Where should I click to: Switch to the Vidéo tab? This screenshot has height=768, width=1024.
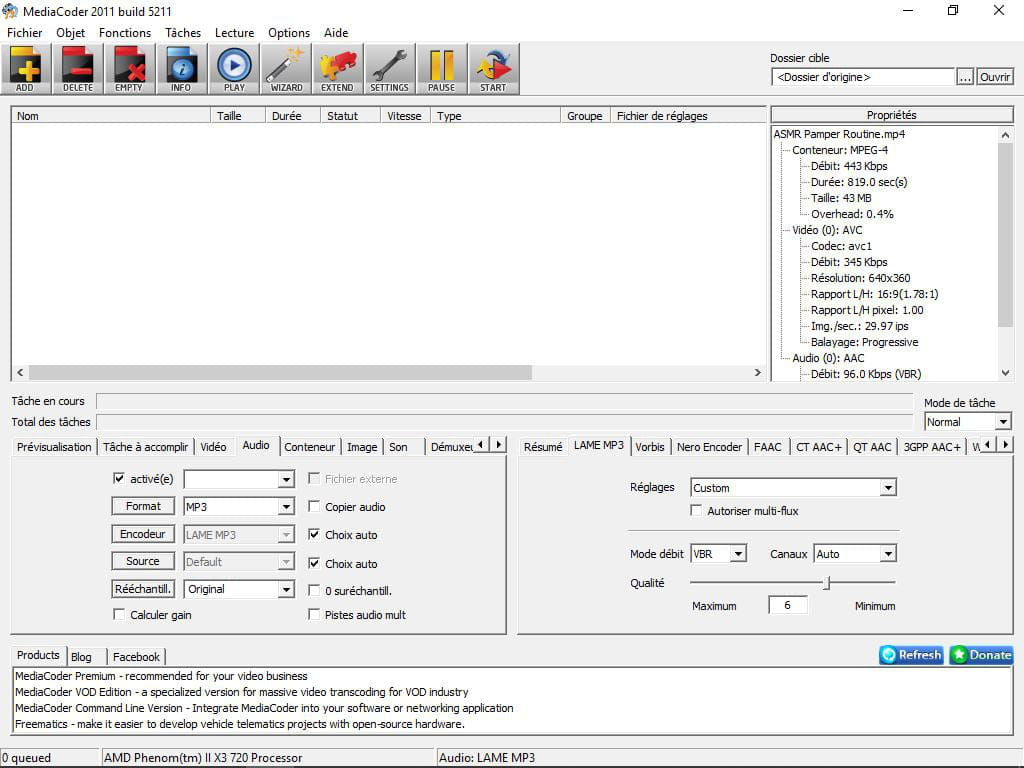tap(213, 447)
